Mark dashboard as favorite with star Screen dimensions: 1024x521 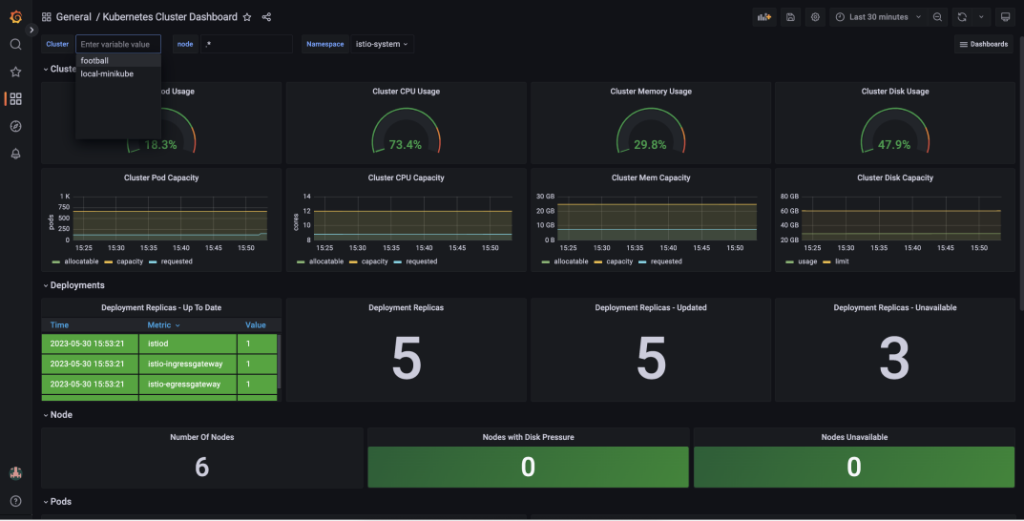[247, 17]
